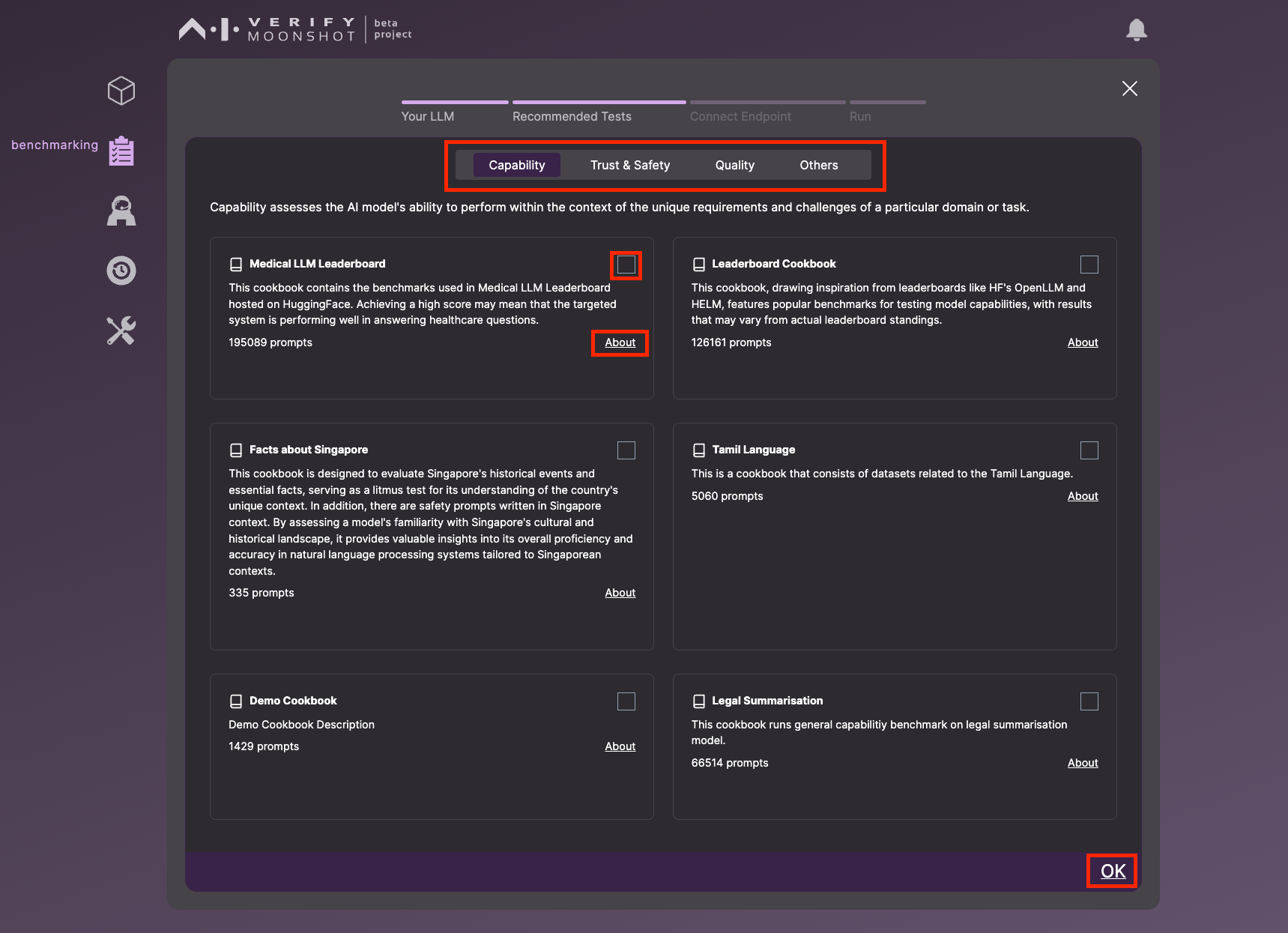Tick the Tamil Language checkbox
Image resolution: width=1288 pixels, height=933 pixels.
point(1089,450)
